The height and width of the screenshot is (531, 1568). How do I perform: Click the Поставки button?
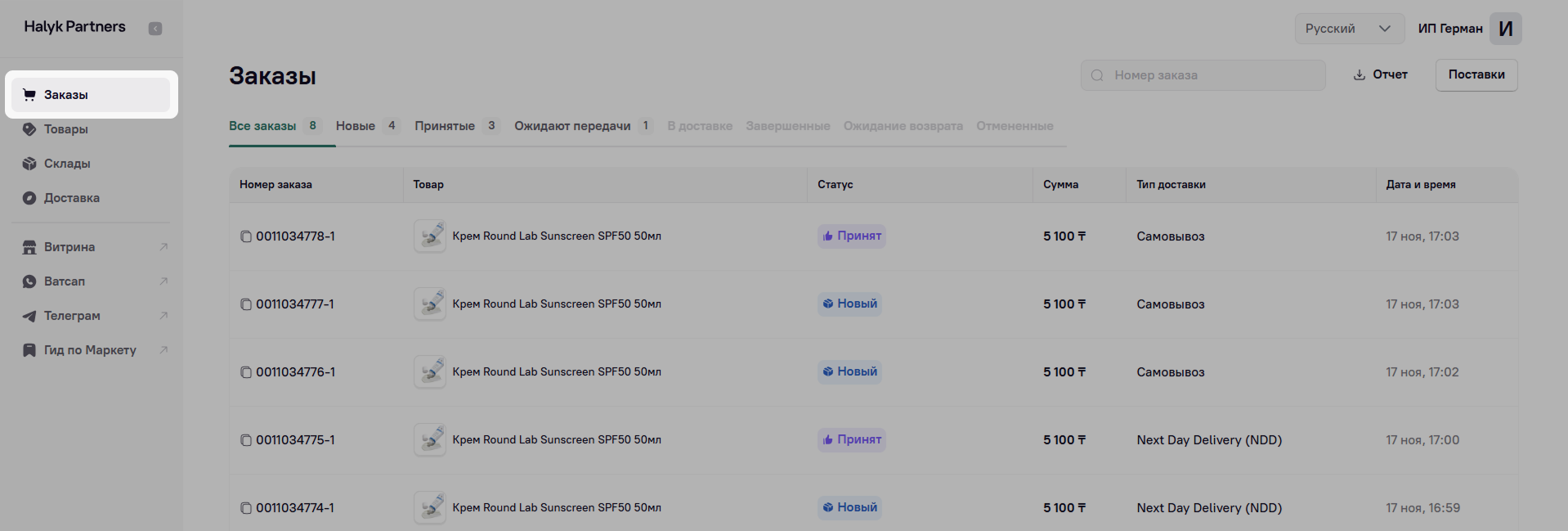coord(1476,74)
